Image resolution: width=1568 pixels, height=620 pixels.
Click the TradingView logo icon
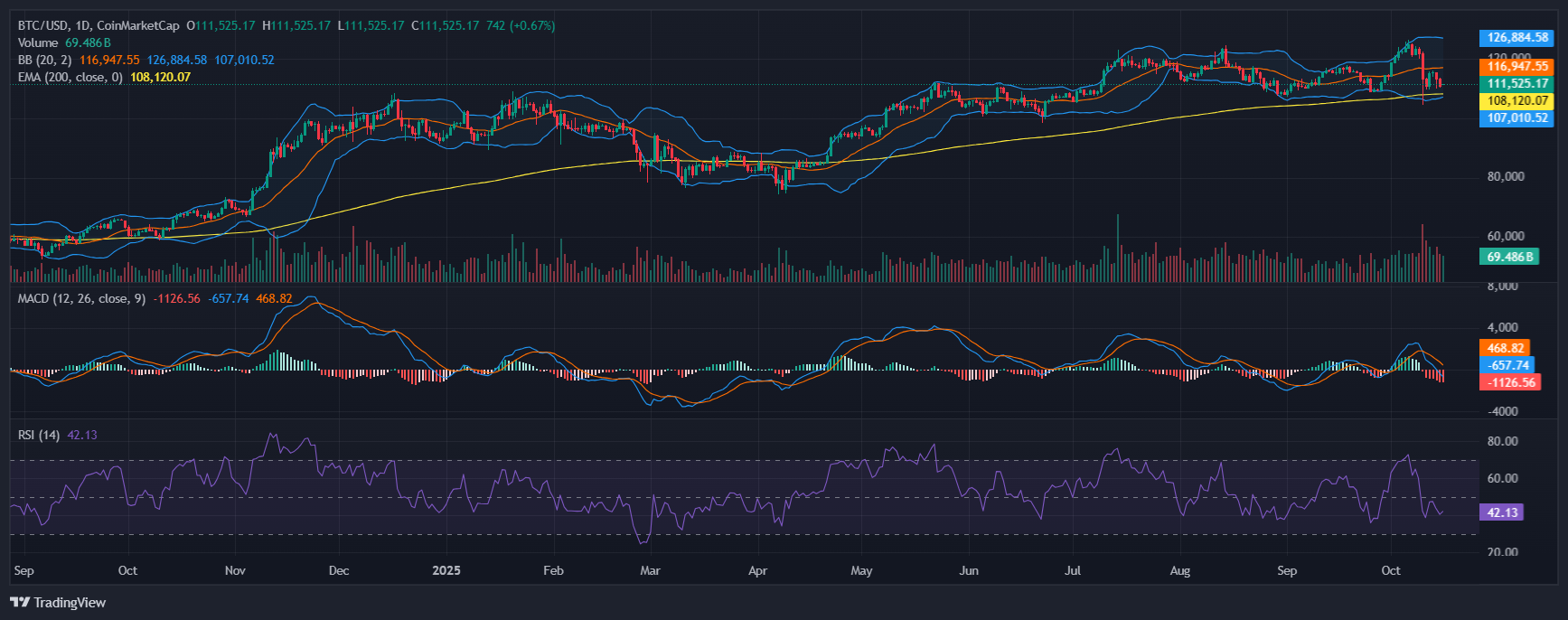[x=19, y=602]
